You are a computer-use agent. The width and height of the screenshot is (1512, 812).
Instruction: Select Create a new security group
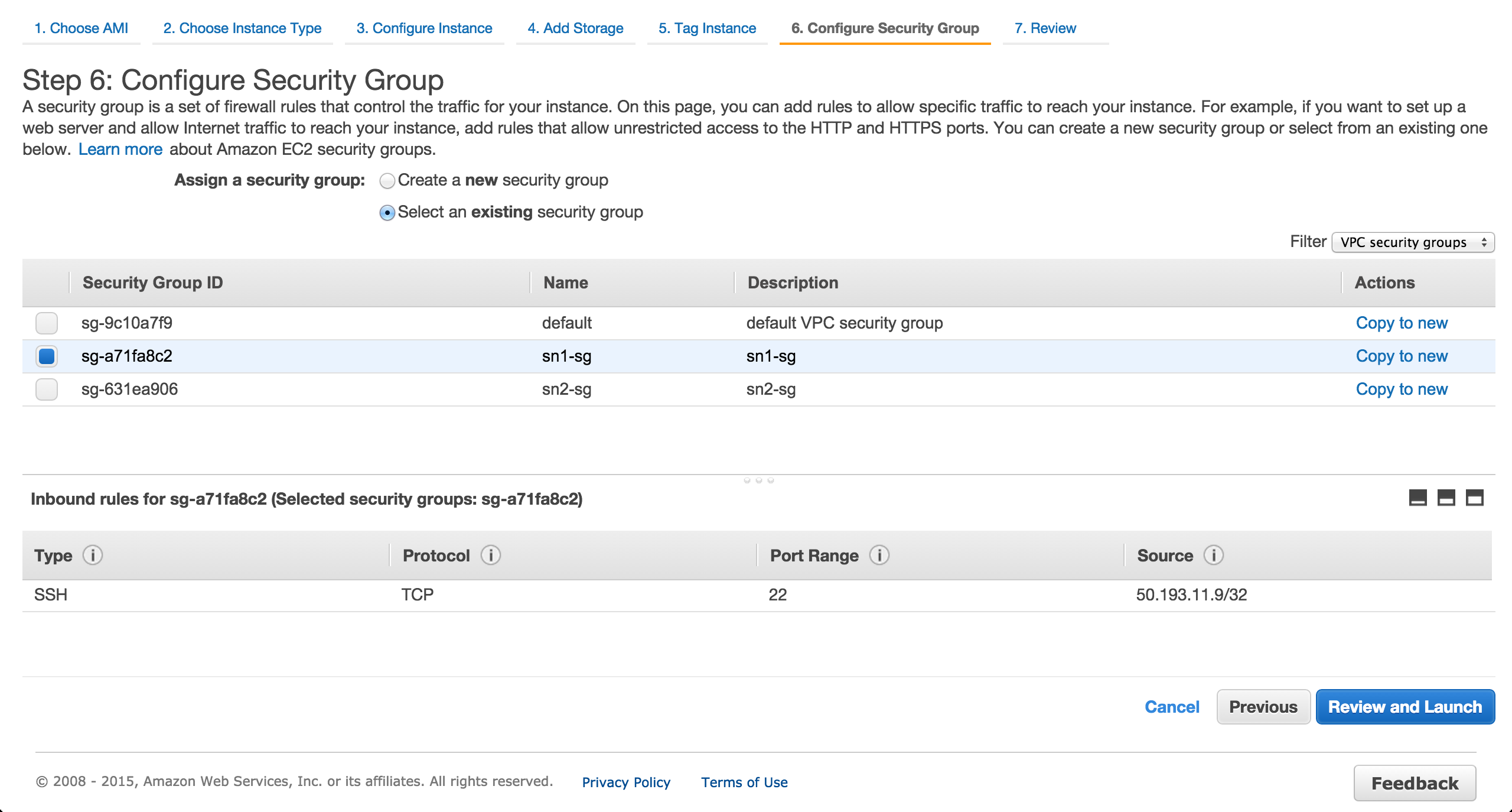tap(387, 181)
